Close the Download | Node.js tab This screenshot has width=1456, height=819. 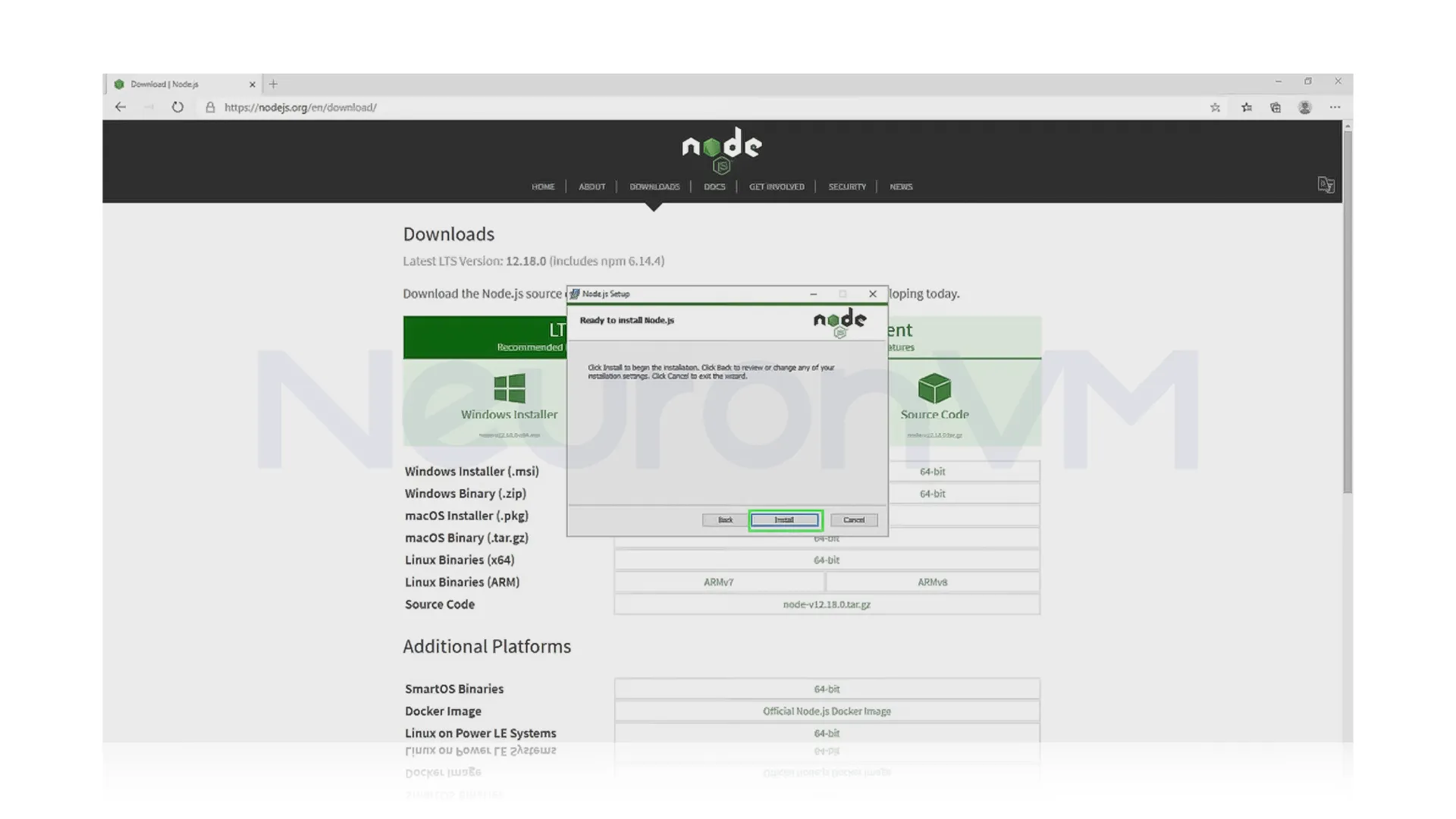[x=253, y=84]
